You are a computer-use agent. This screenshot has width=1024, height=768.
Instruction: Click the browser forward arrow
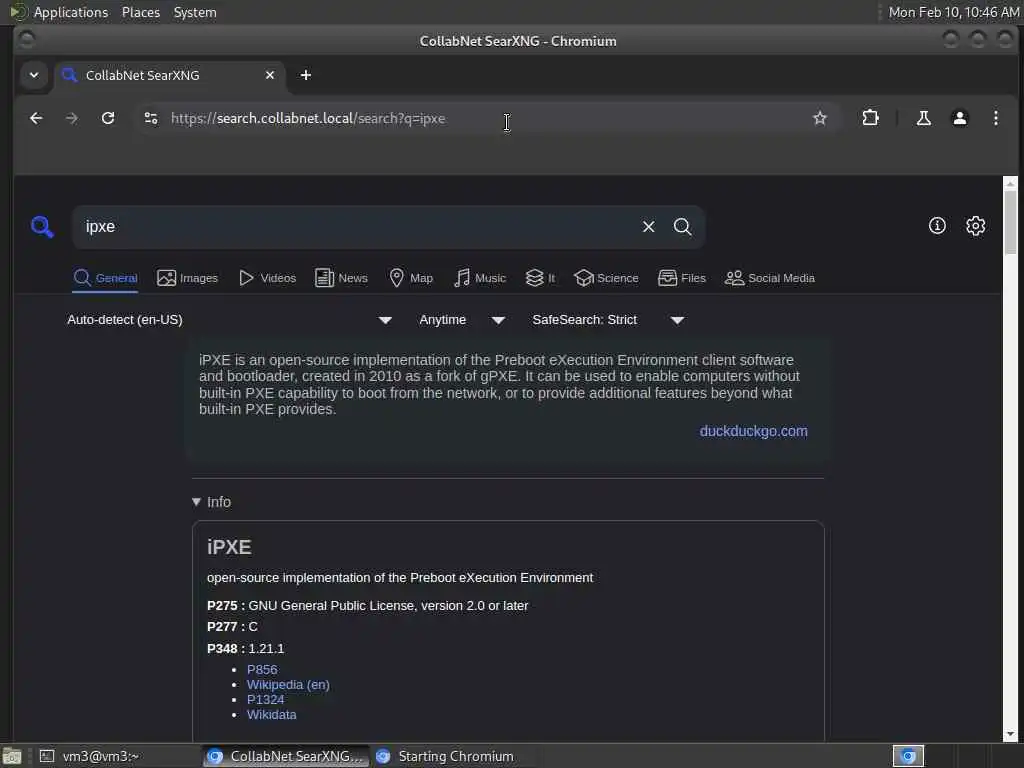pos(72,118)
